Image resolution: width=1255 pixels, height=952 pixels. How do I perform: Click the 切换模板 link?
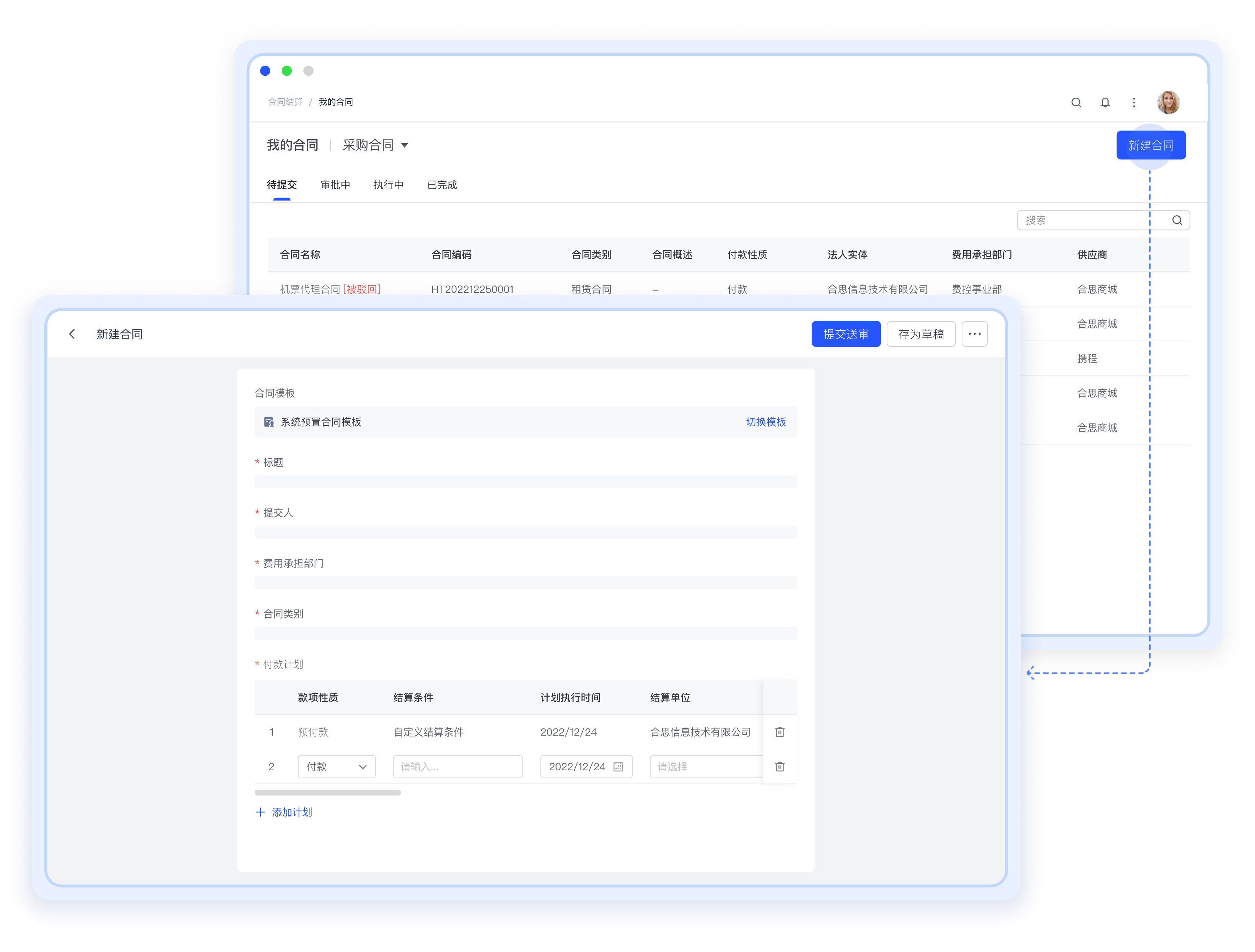765,422
